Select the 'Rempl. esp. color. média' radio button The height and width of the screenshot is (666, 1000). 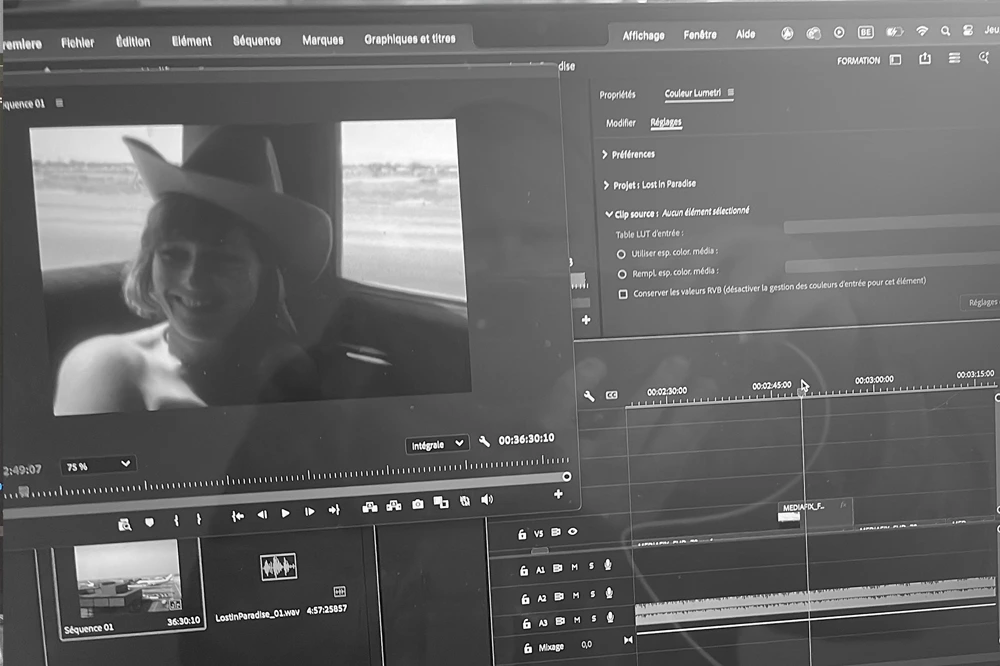tap(622, 274)
